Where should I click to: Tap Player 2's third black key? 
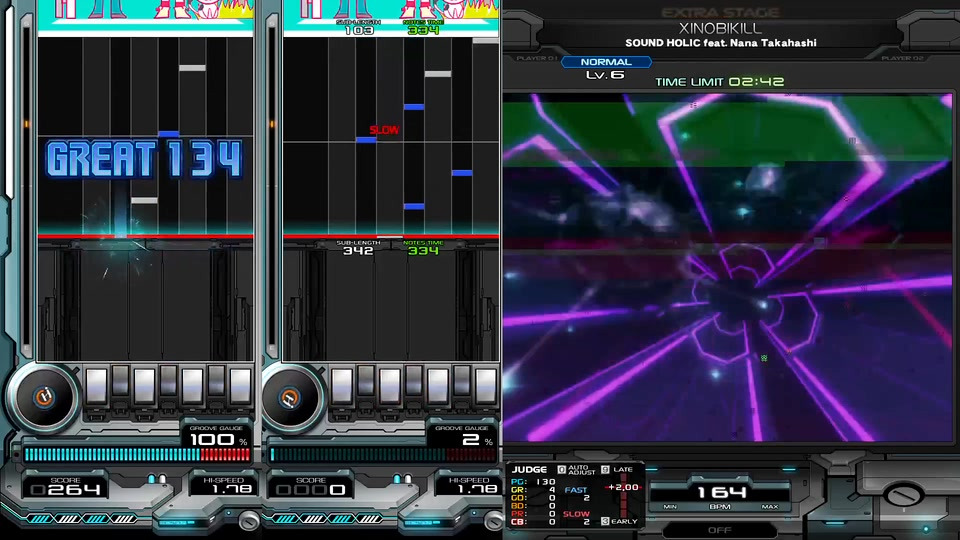point(461,380)
